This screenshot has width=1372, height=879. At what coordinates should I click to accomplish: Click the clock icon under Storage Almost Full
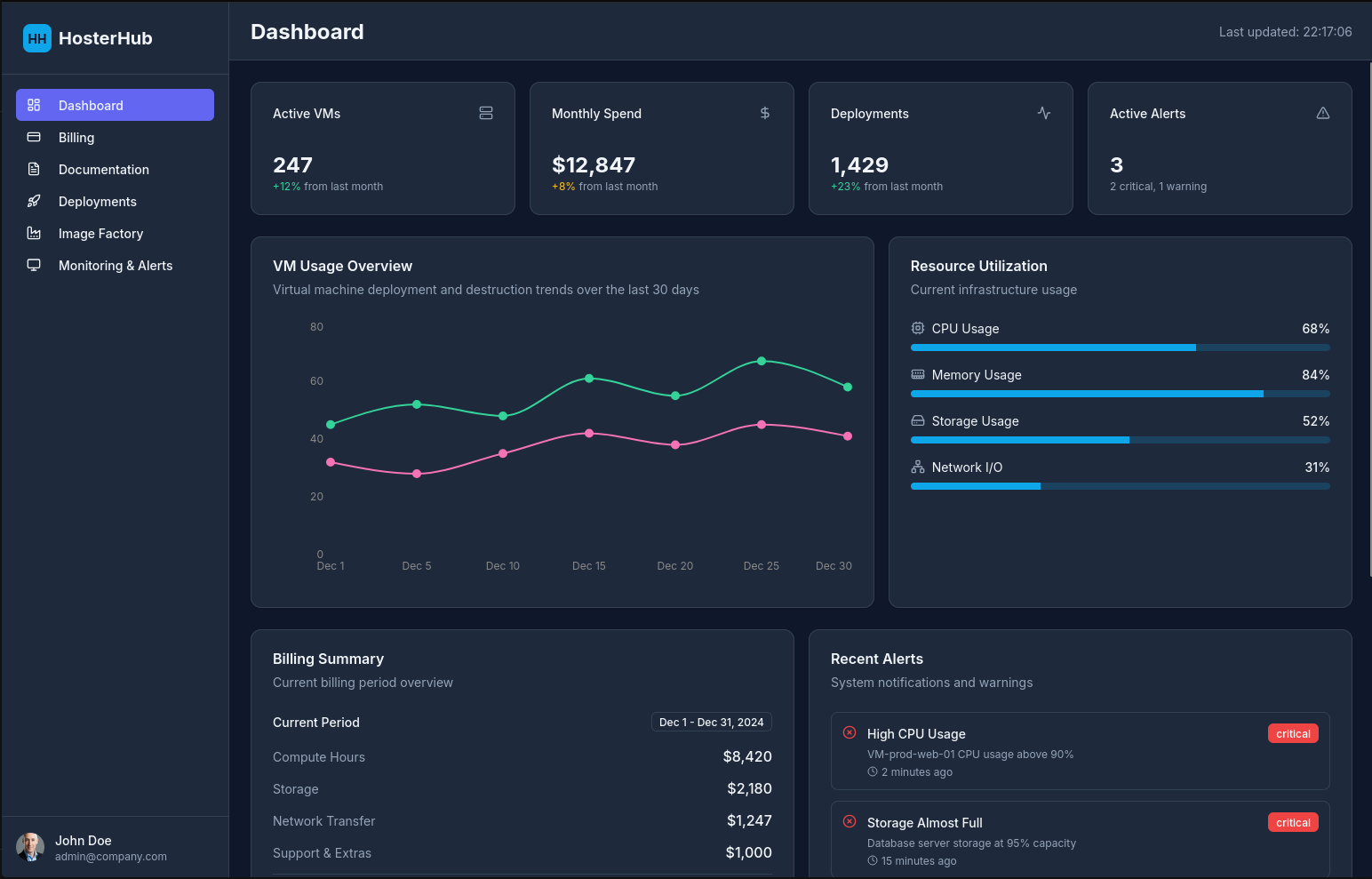872,860
